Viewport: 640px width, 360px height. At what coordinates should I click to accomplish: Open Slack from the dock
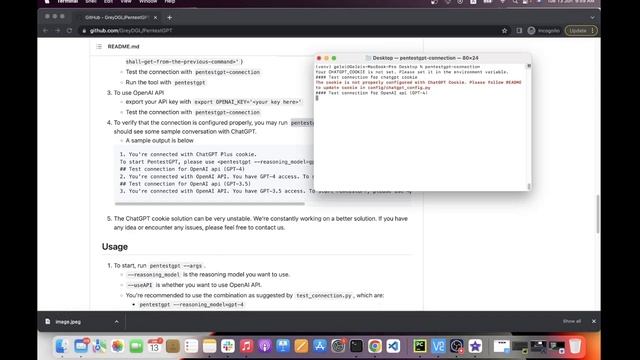(228, 346)
